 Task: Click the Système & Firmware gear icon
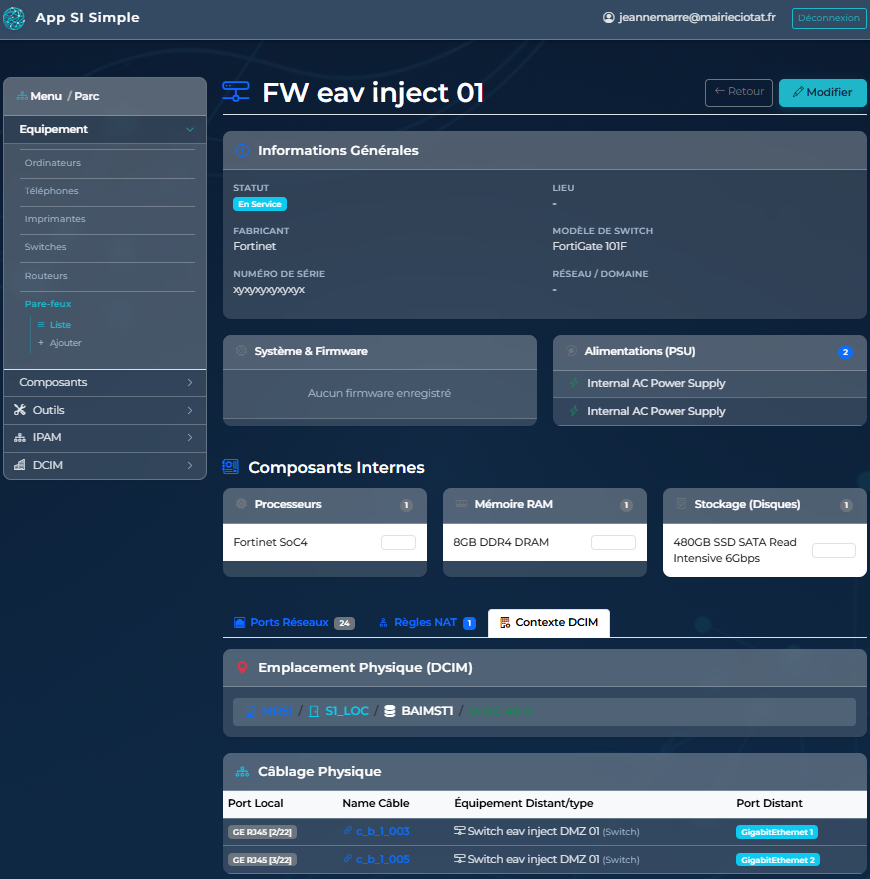click(241, 351)
